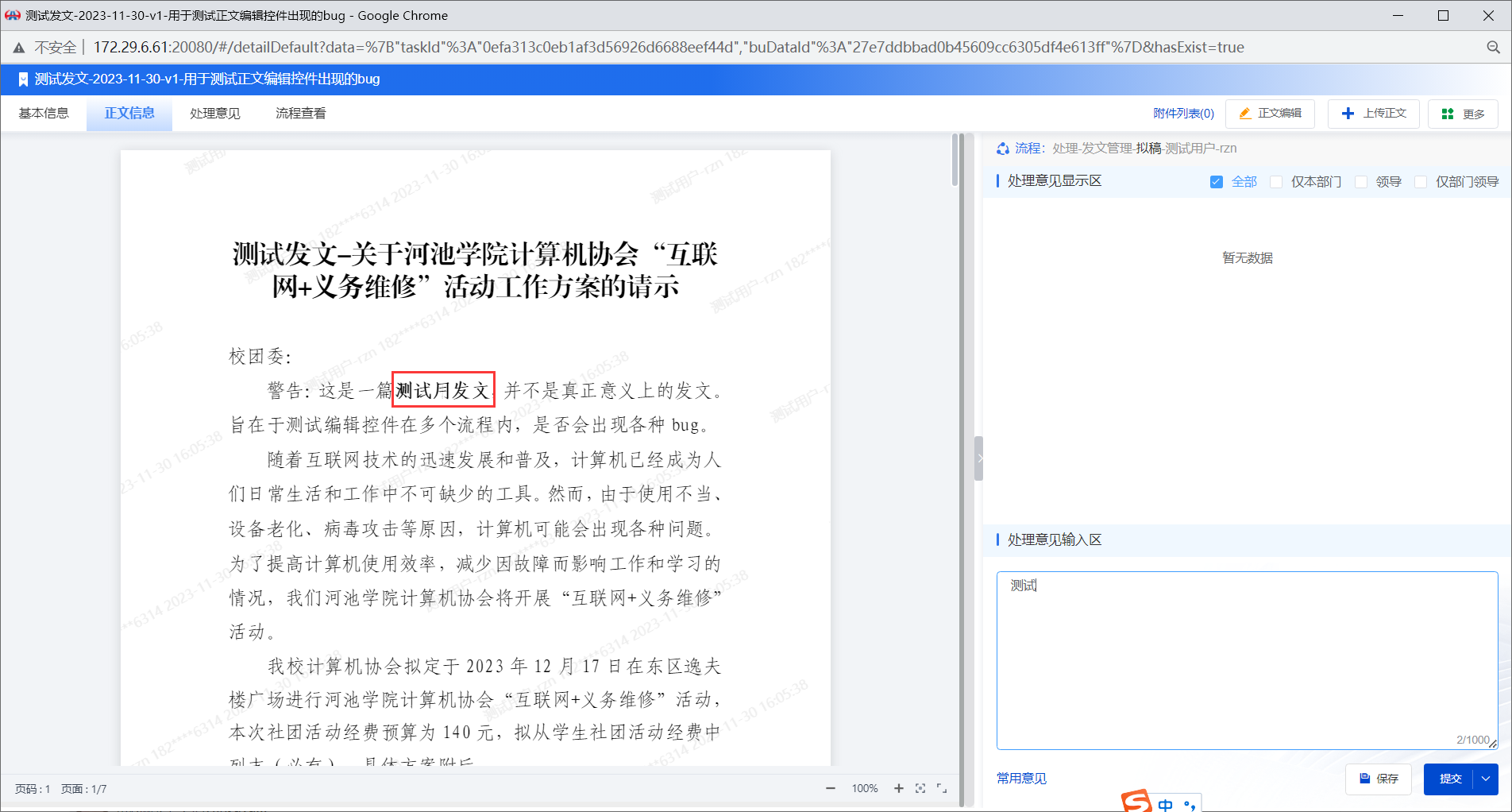1512x812 pixels.
Task: Click the 页面: 1/7 page count text
Action: pyautogui.click(x=83, y=789)
